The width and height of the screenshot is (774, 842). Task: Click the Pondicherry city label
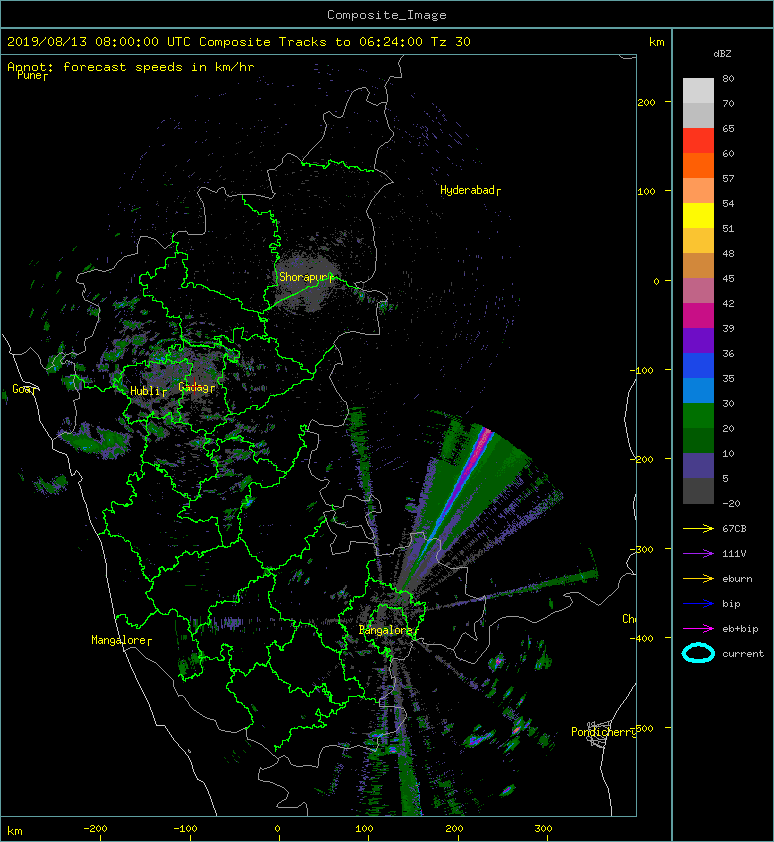tap(603, 732)
